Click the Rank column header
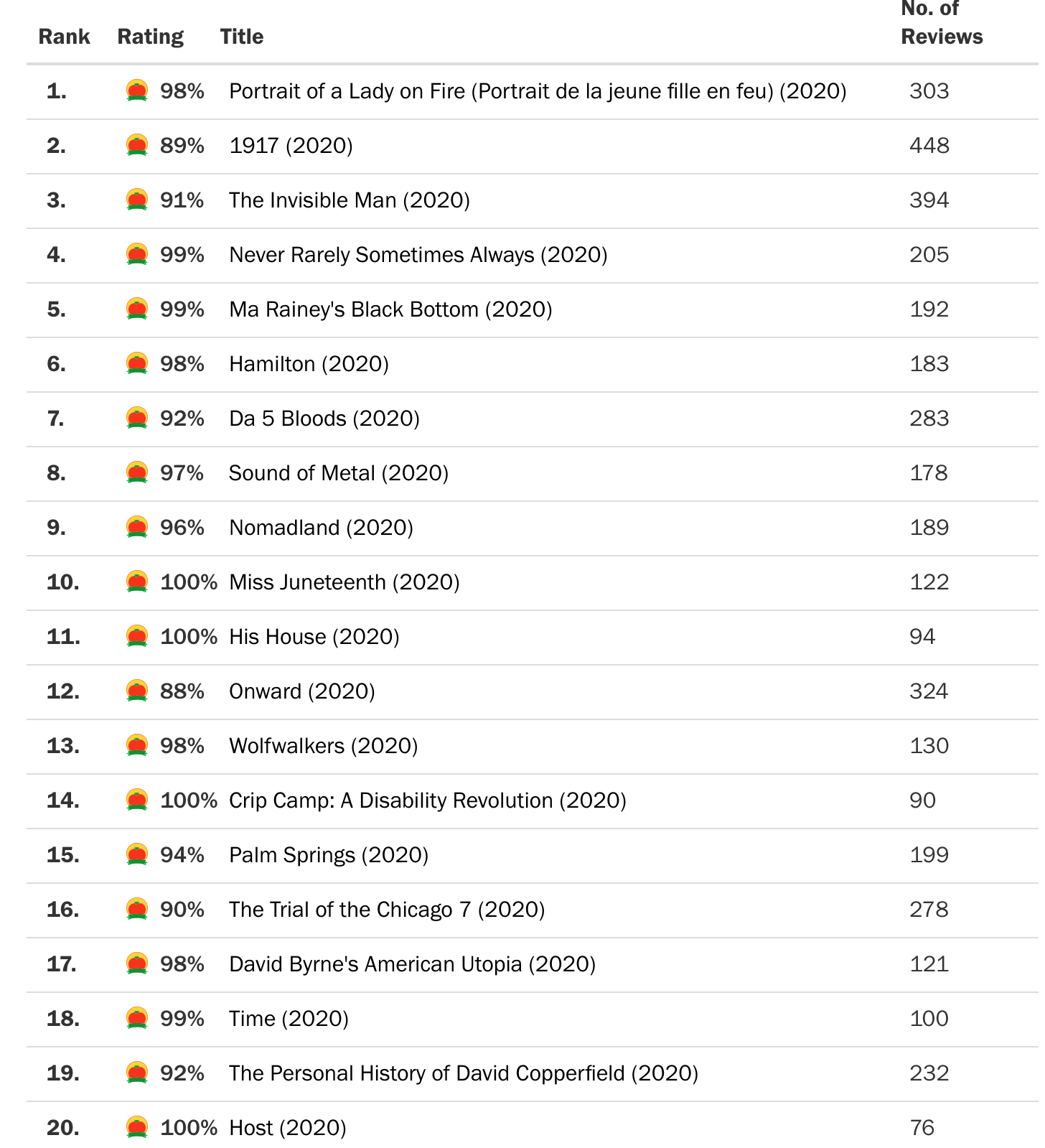The height and width of the screenshot is (1148, 1045). pos(64,37)
